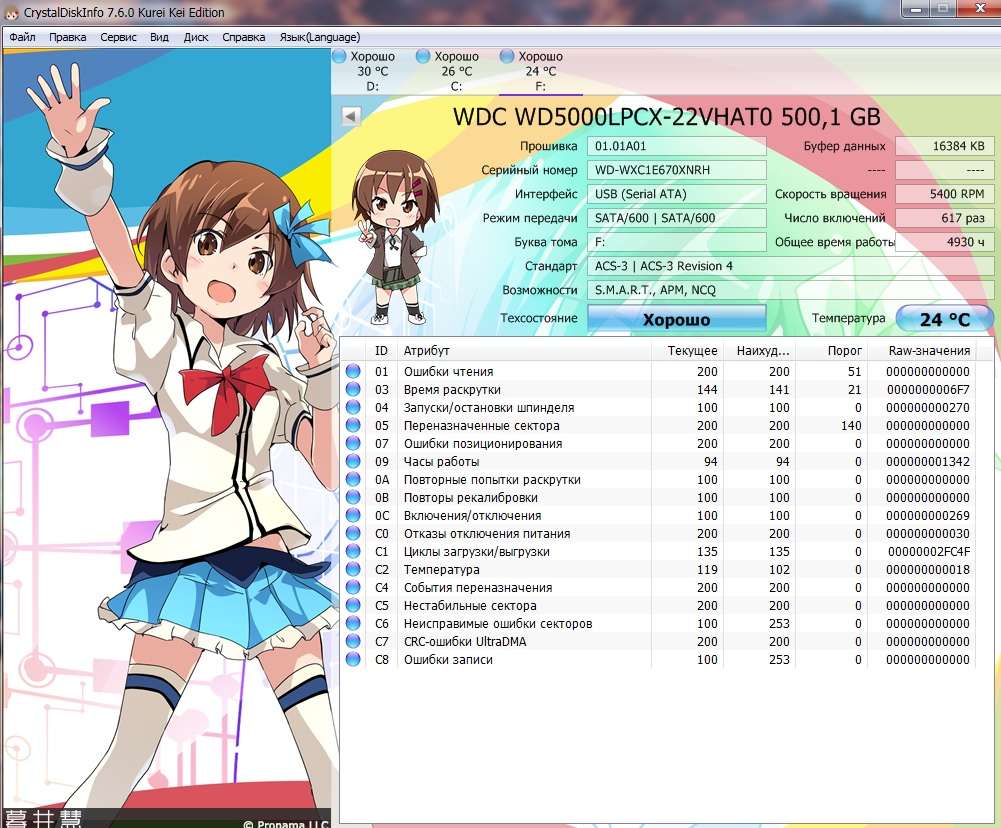Click the Атрибут column header
Screen dimensions: 1001x828
523,350
